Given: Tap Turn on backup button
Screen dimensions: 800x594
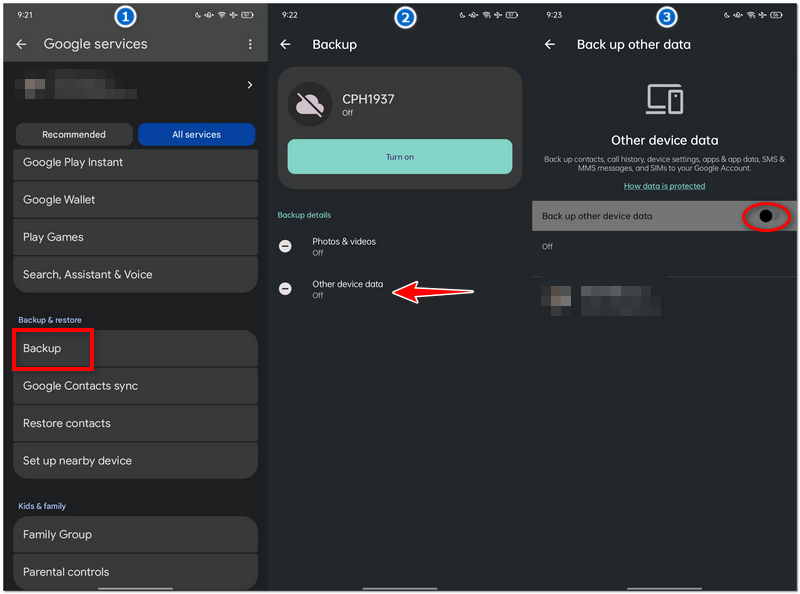Looking at the screenshot, I should [400, 157].
